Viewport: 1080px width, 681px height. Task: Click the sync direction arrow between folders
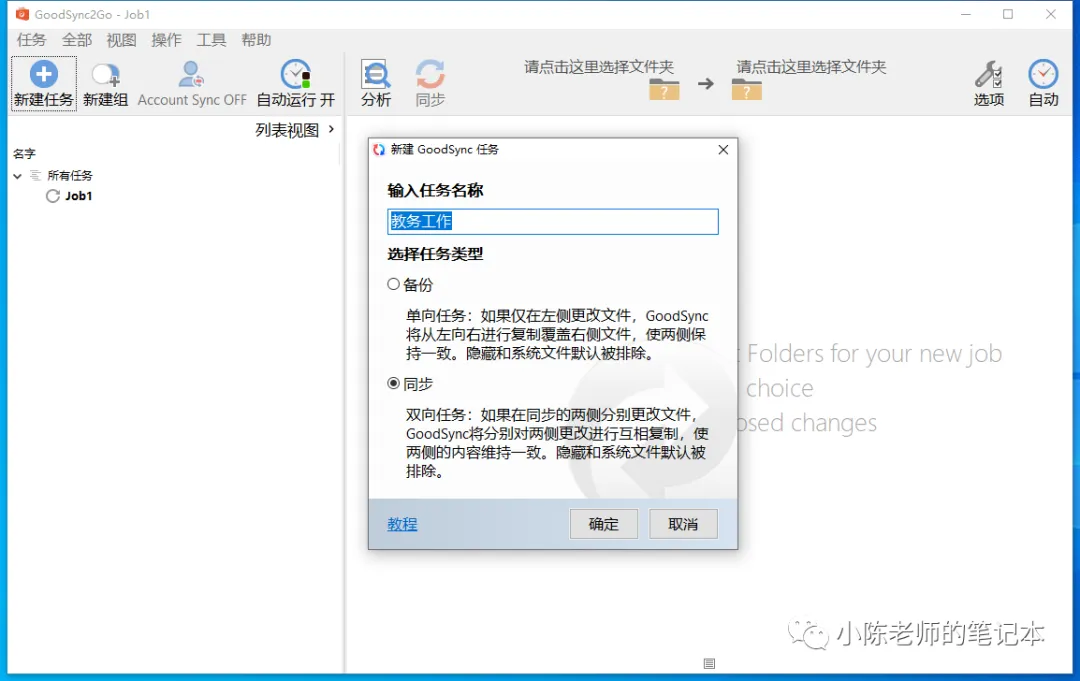[705, 84]
